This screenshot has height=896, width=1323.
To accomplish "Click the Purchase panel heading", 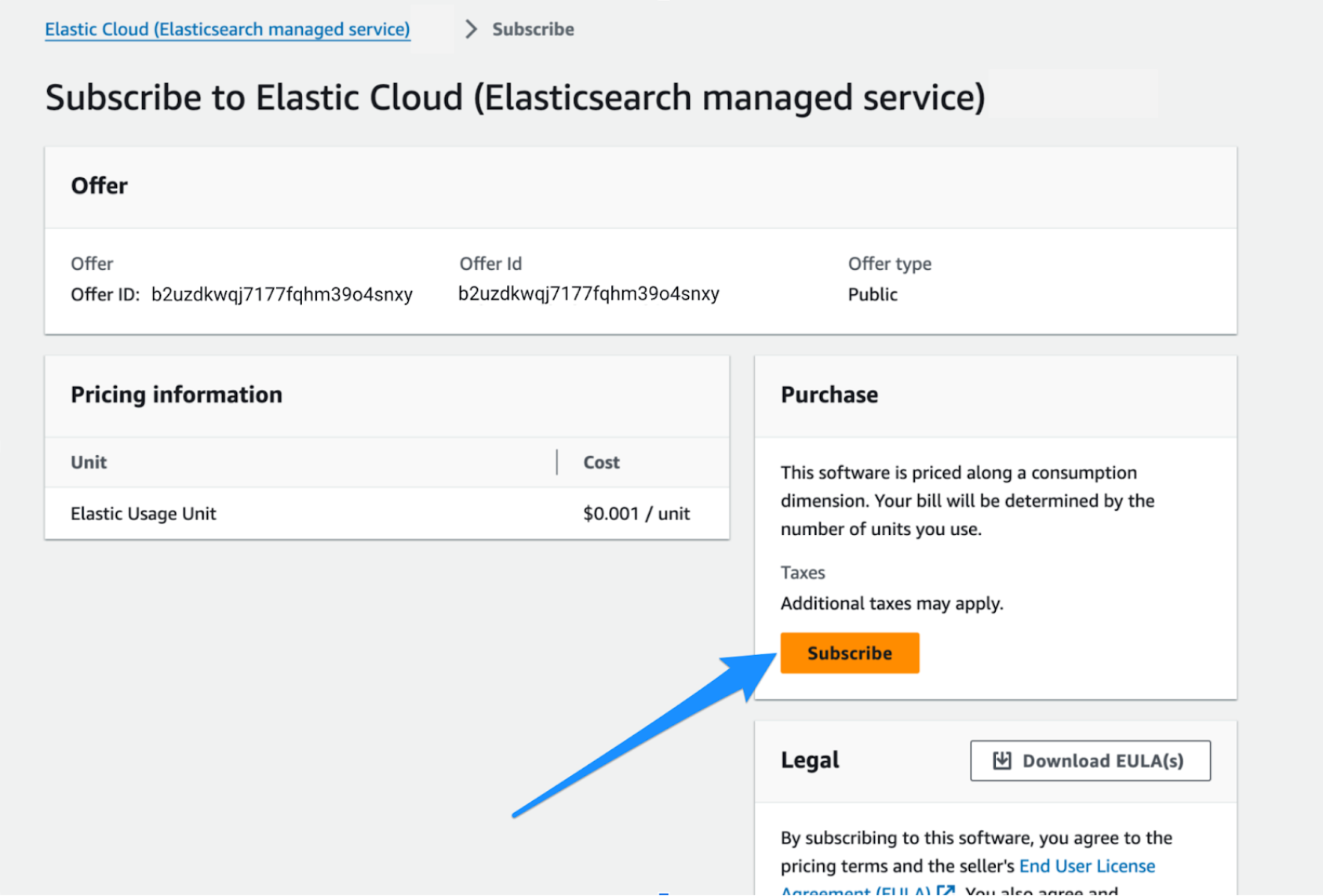I will [x=829, y=395].
